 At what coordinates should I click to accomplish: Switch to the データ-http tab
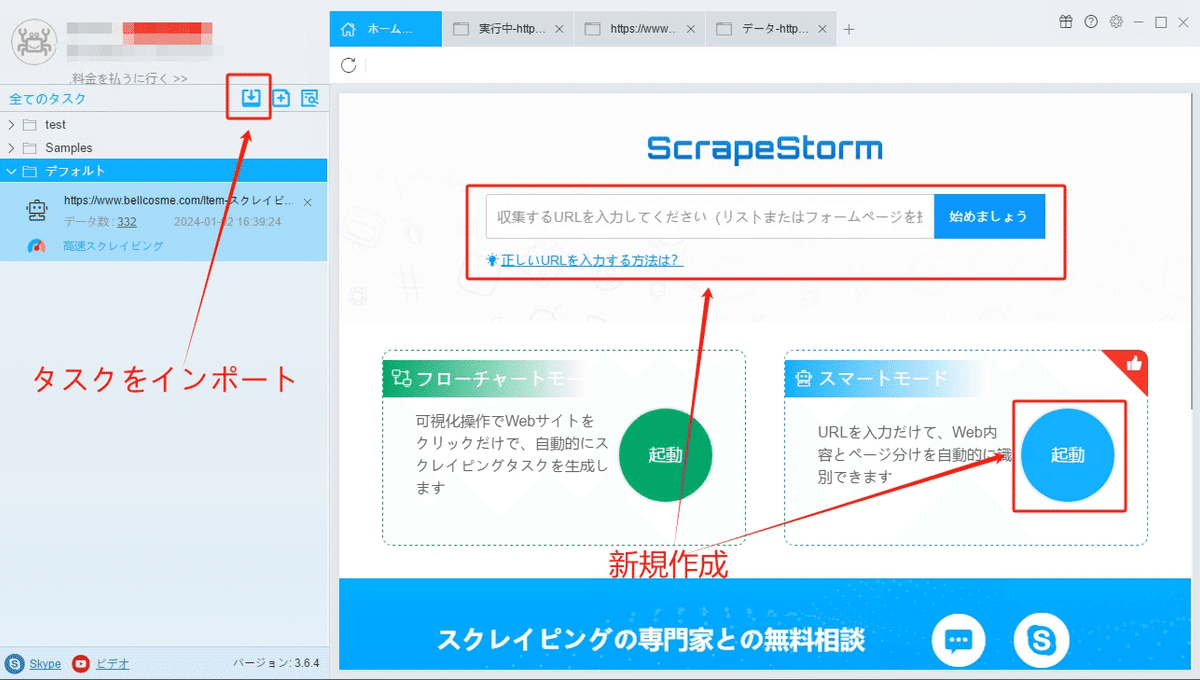click(771, 29)
